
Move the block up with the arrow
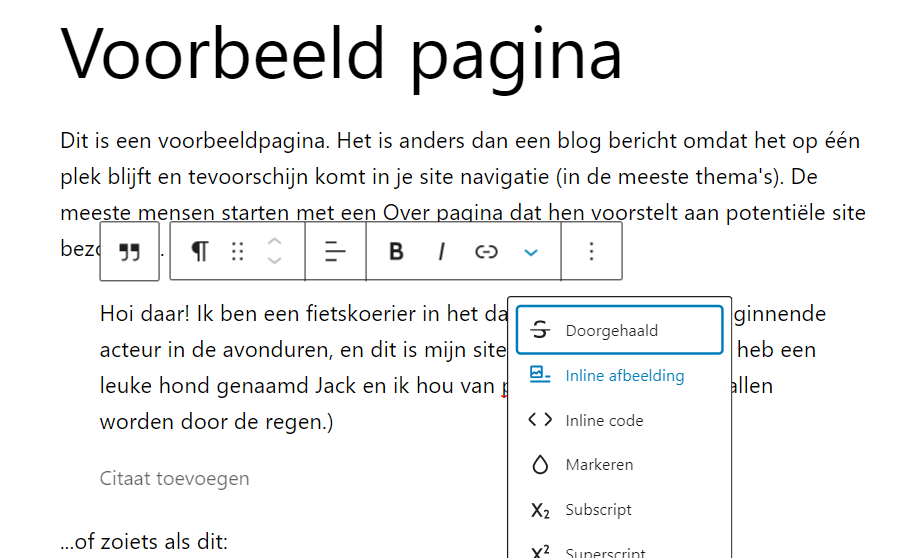coord(274,241)
